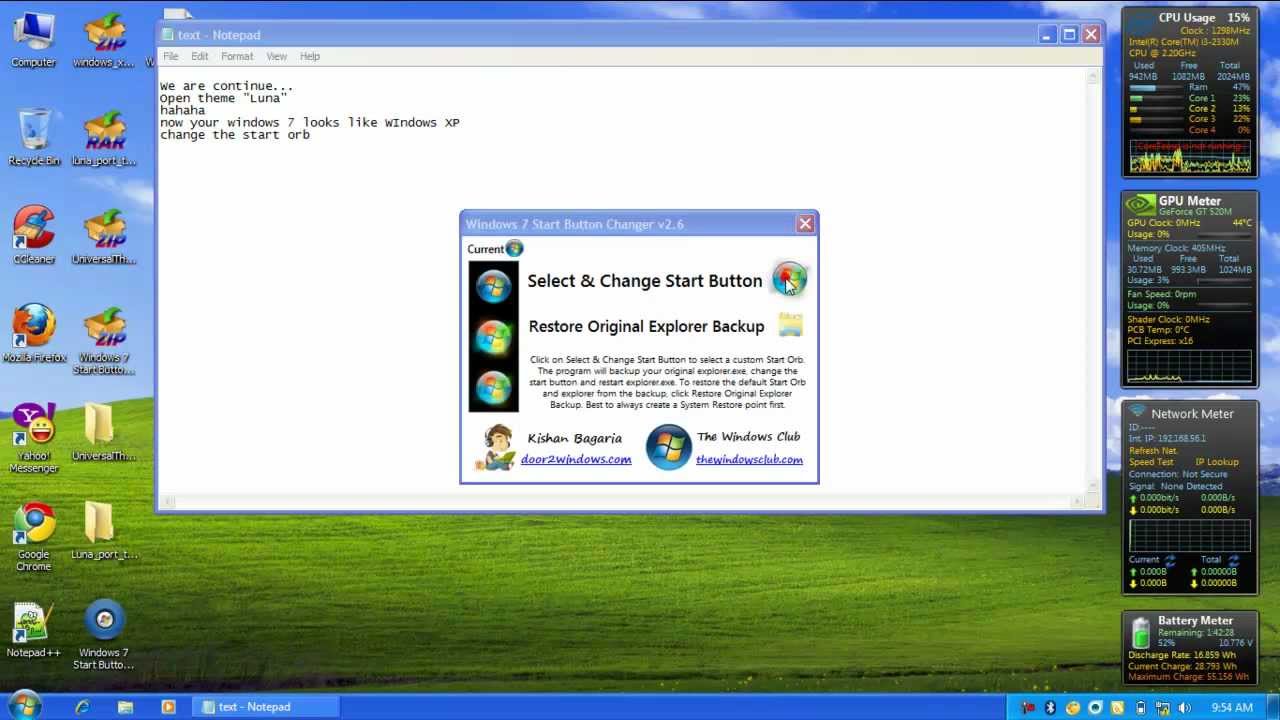The image size is (1280, 720).
Task: Click inside the Notepad text area after 'start orb'
Action: pyautogui.click(x=313, y=135)
